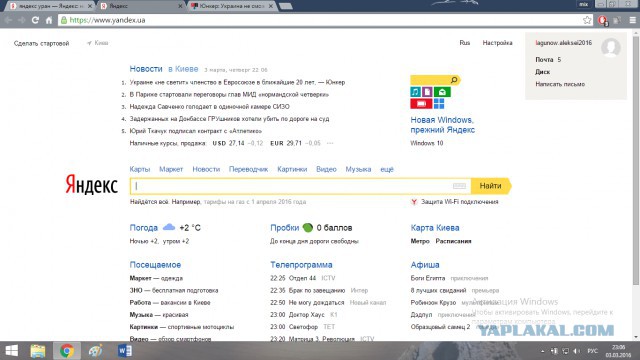Click the Windows 10 tiles promo image

coord(435,92)
